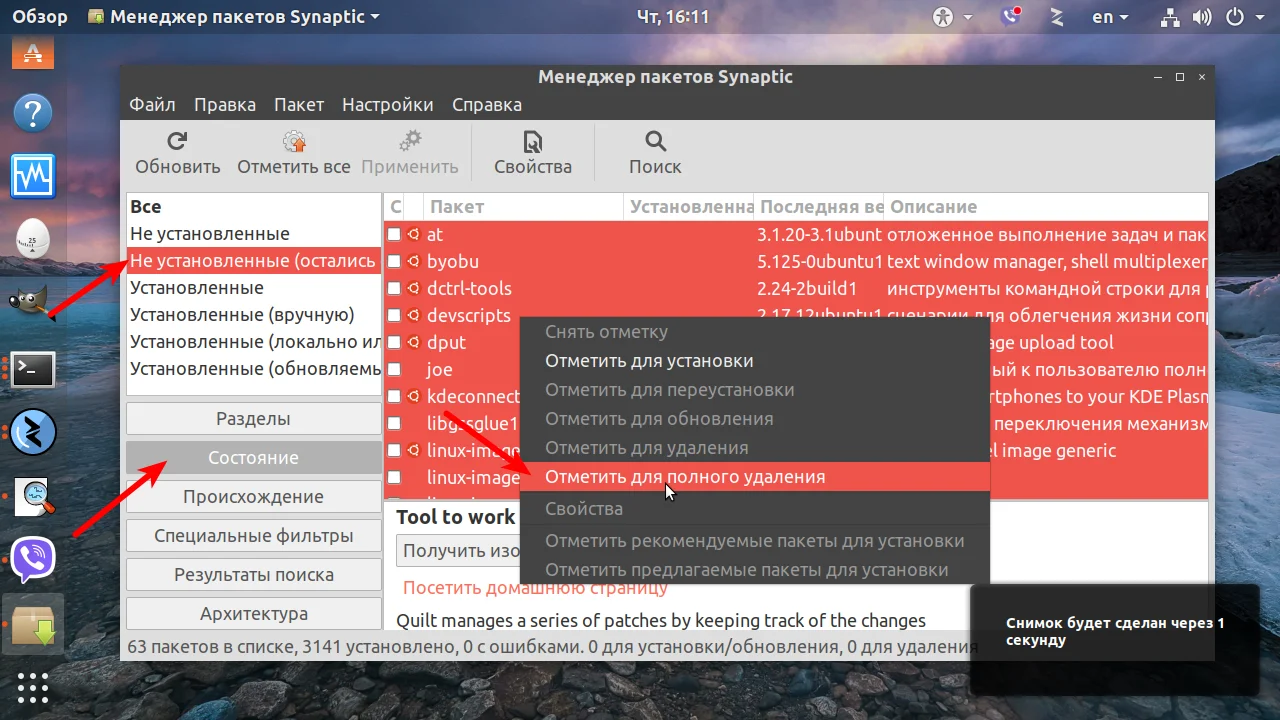Screen dimensions: 1280x720
Task: Select the joe package name
Action: pos(440,369)
